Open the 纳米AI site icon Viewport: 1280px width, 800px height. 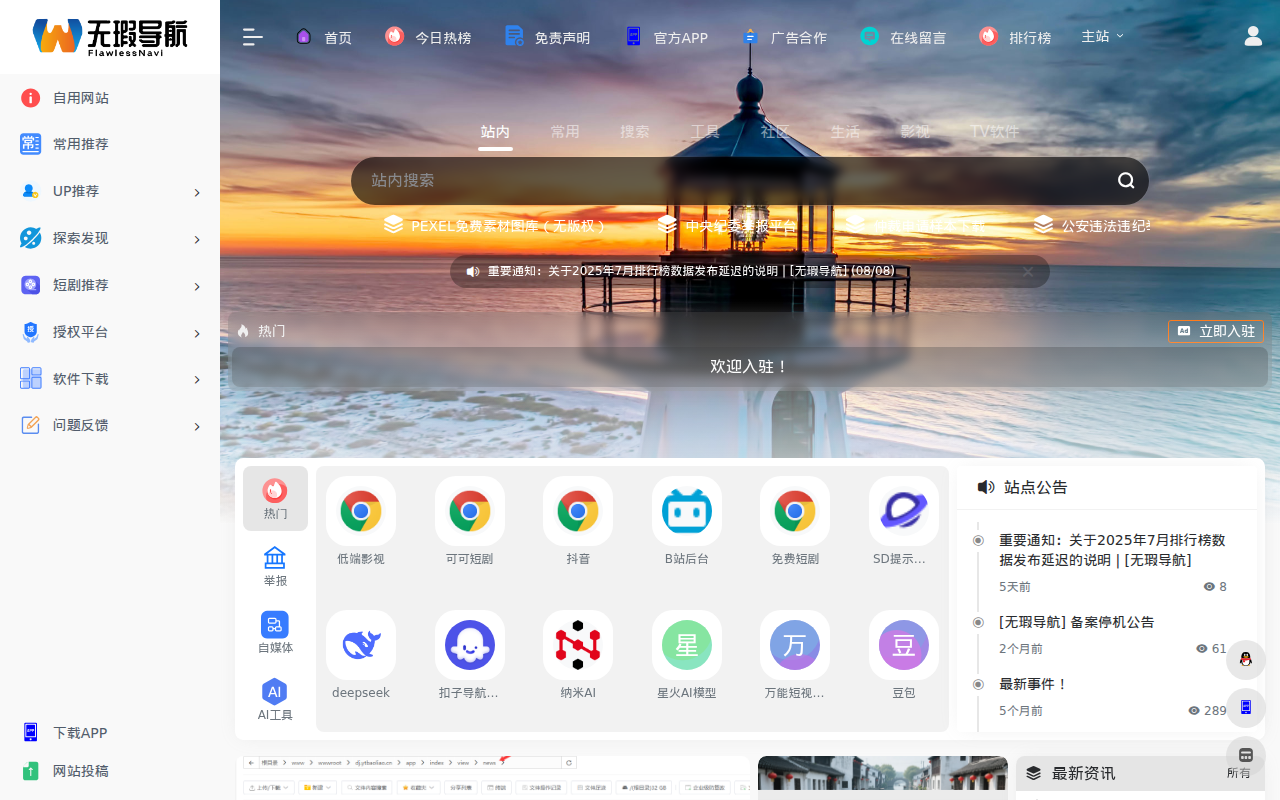click(x=578, y=645)
